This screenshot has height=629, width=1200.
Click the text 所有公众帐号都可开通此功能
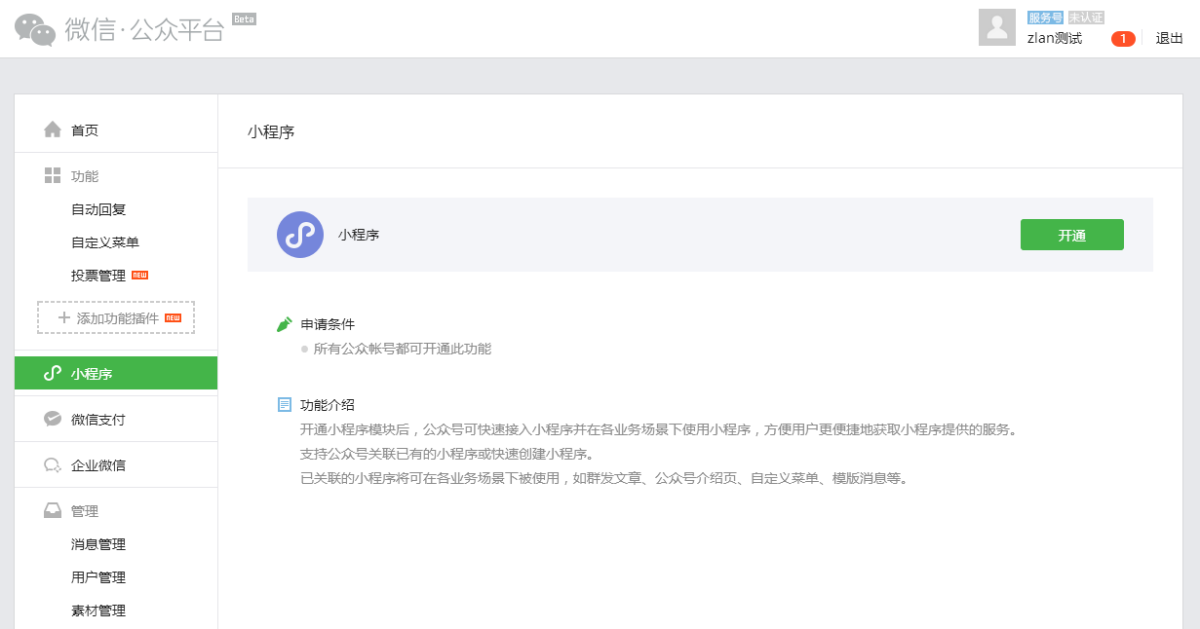click(402, 349)
